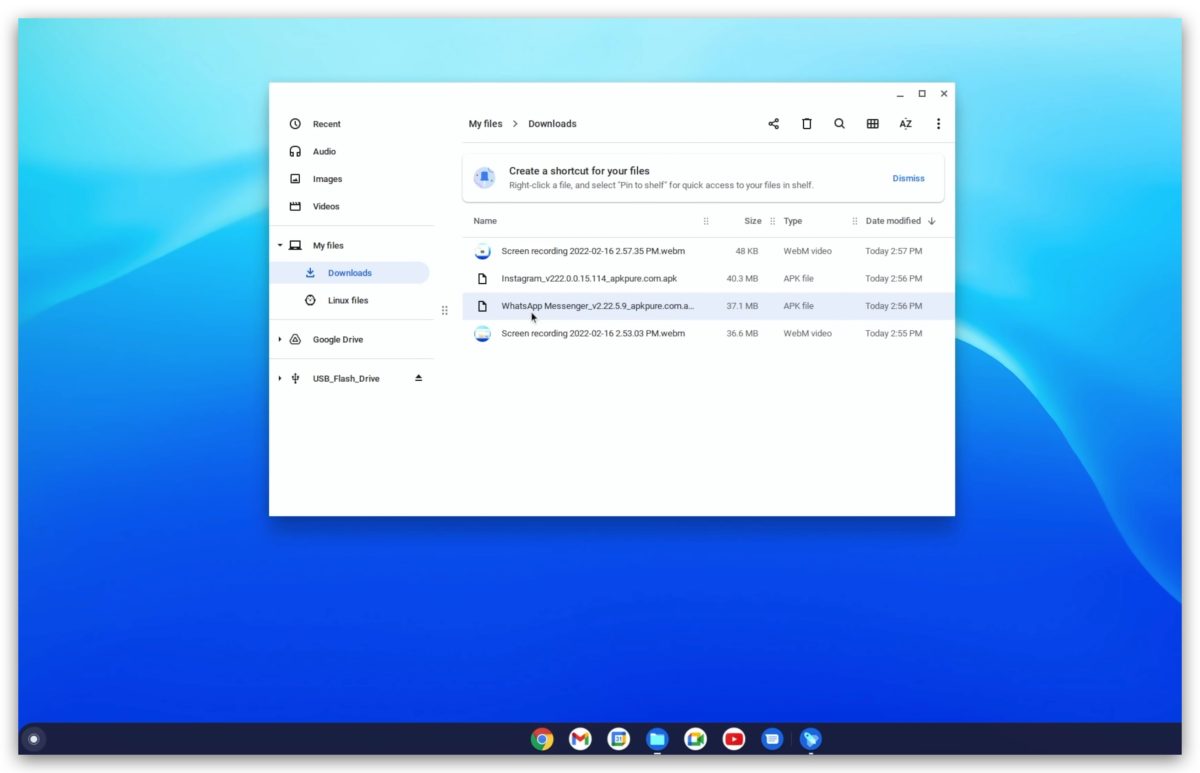Open Messages from the shelf
1200x773 pixels.
tap(772, 739)
